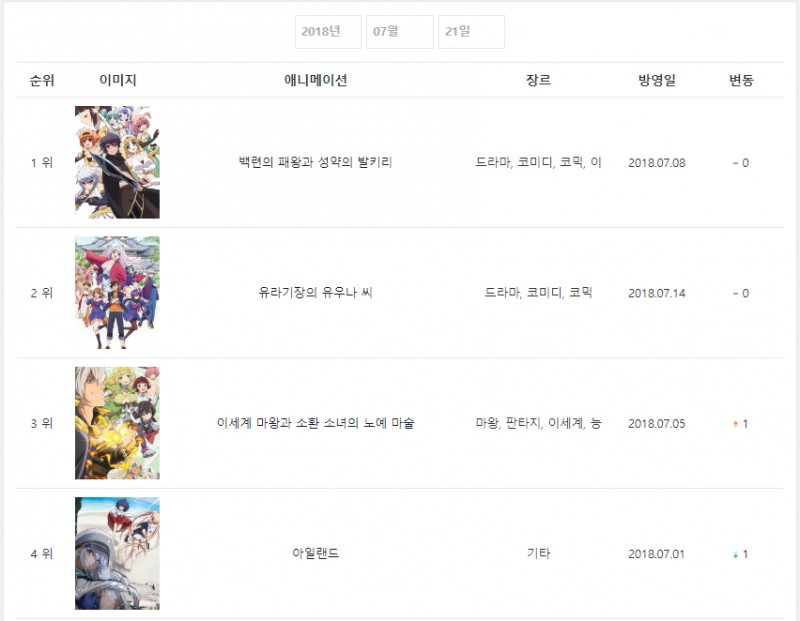The image size is (800, 621).
Task: Open the 21일 day dropdown
Action: click(471, 32)
